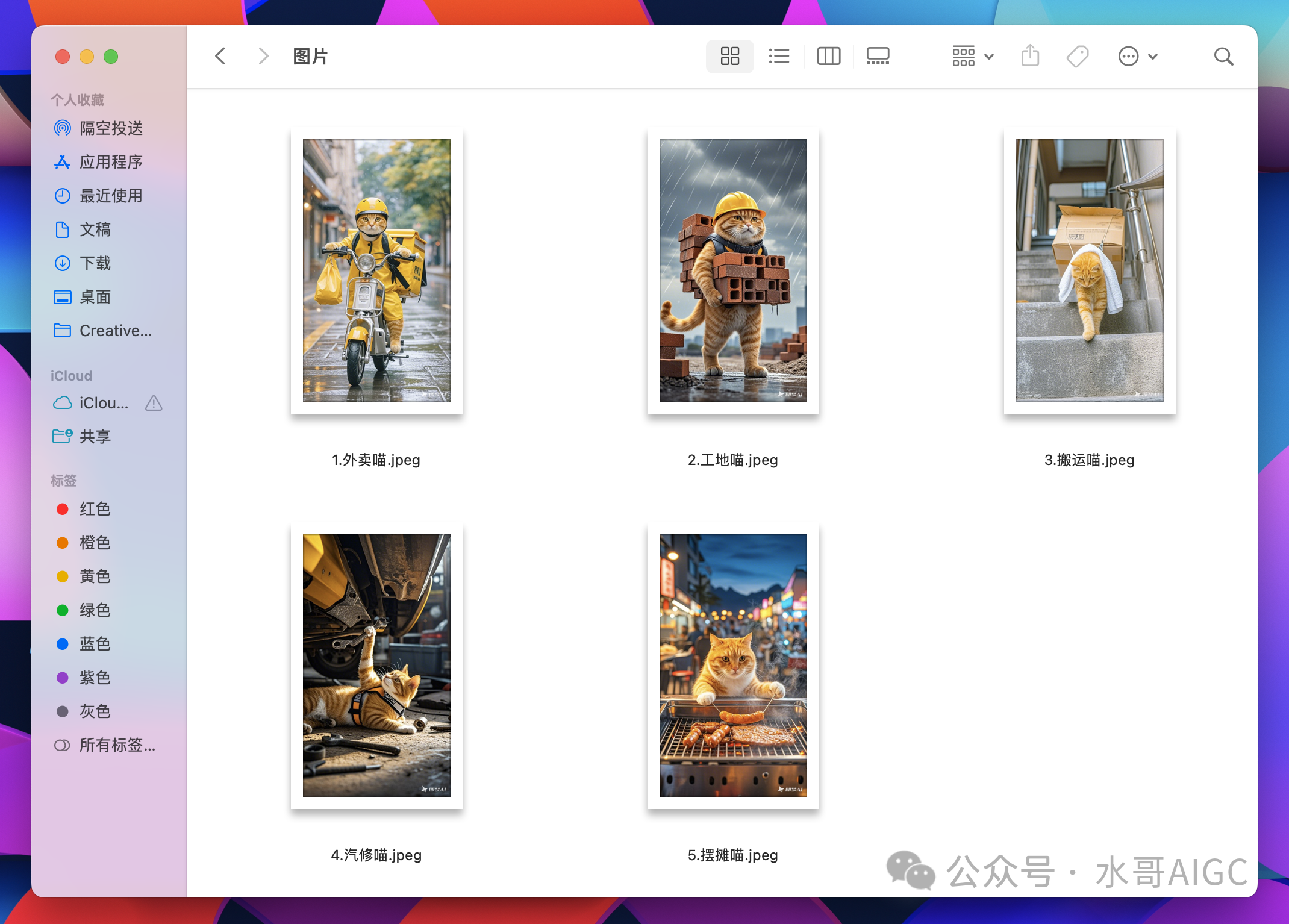Switch to column view
1289x924 pixels.
pyautogui.click(x=828, y=57)
